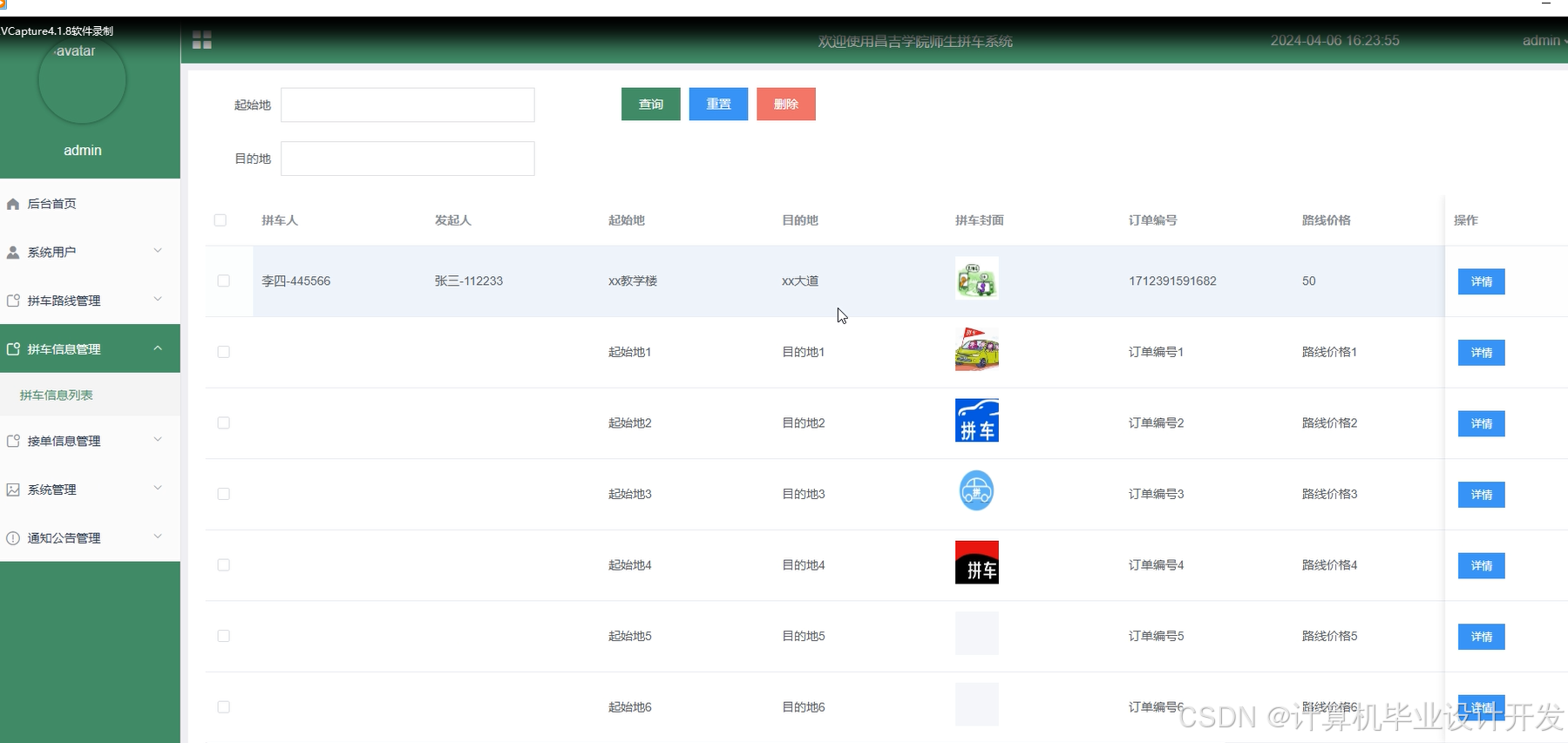Focus the 目的地 search input field
The image size is (1568, 743).
click(408, 159)
